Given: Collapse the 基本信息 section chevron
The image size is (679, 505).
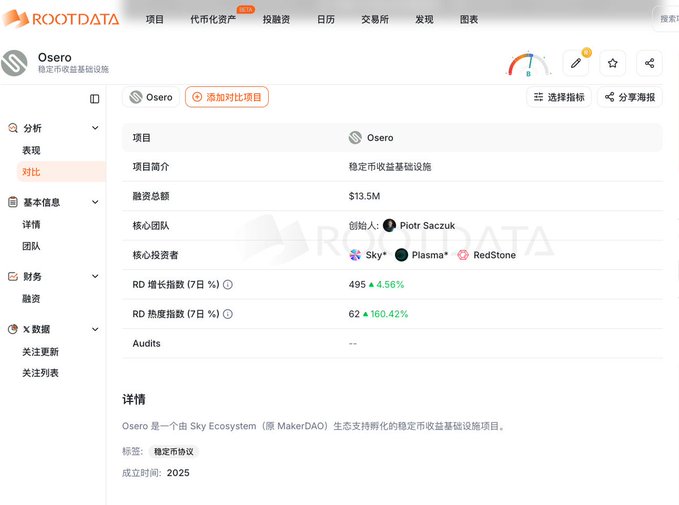Looking at the screenshot, I should coord(95,202).
